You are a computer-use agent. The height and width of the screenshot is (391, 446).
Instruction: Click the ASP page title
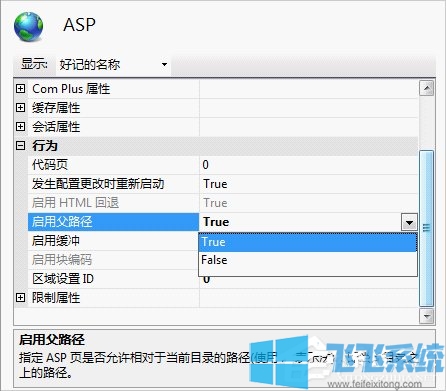coord(79,25)
